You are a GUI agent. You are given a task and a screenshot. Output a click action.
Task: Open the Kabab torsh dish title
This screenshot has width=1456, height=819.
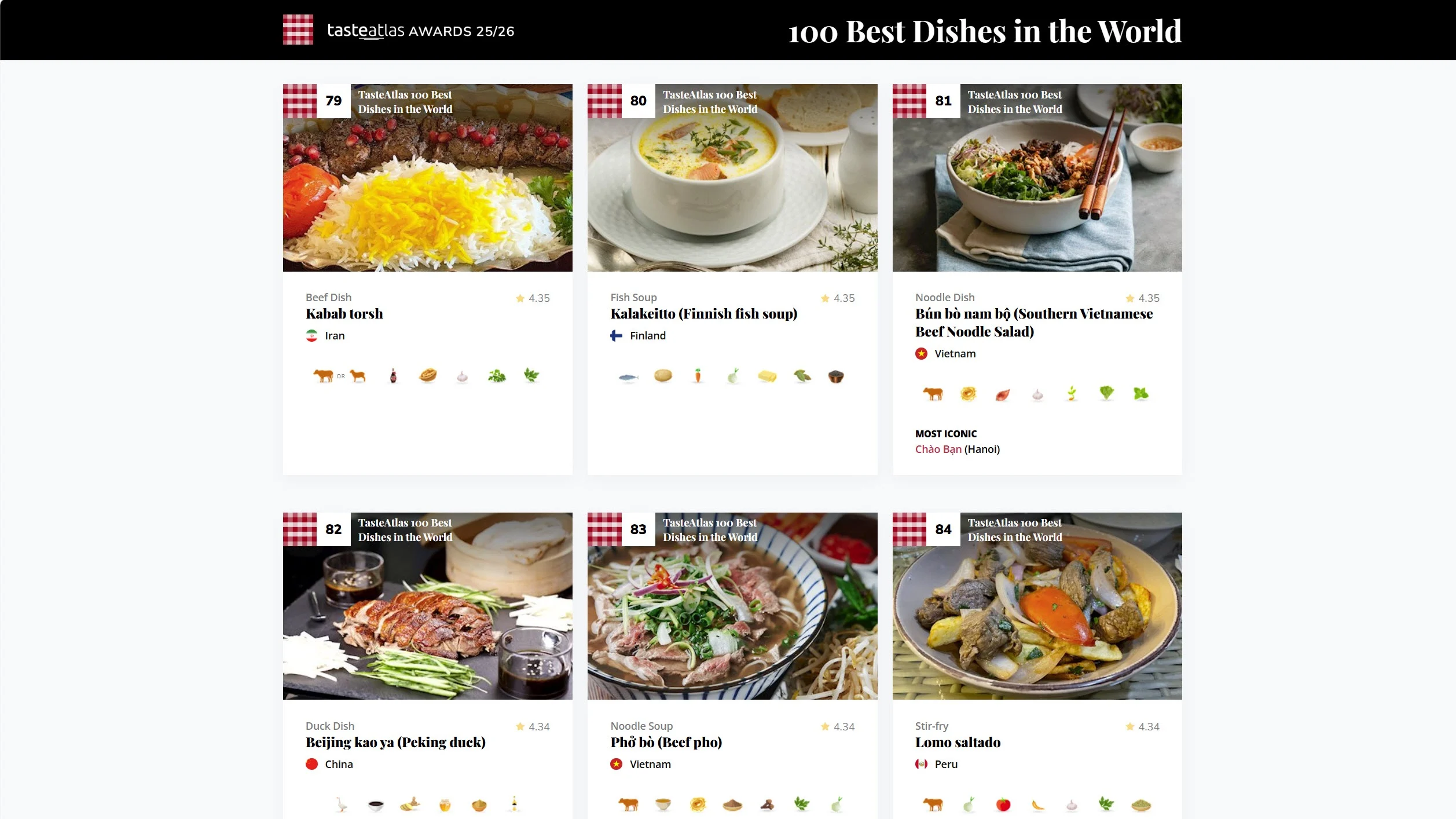coord(344,314)
